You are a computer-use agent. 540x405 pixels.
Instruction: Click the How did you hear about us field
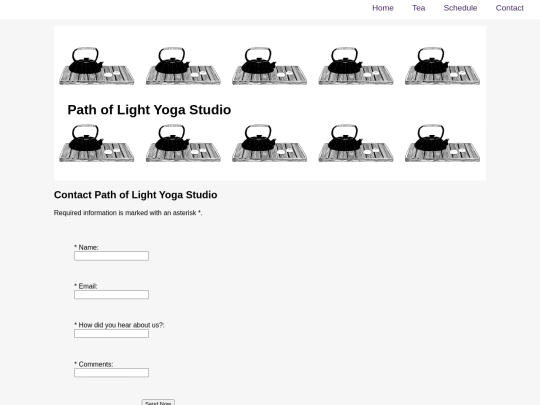click(x=111, y=333)
